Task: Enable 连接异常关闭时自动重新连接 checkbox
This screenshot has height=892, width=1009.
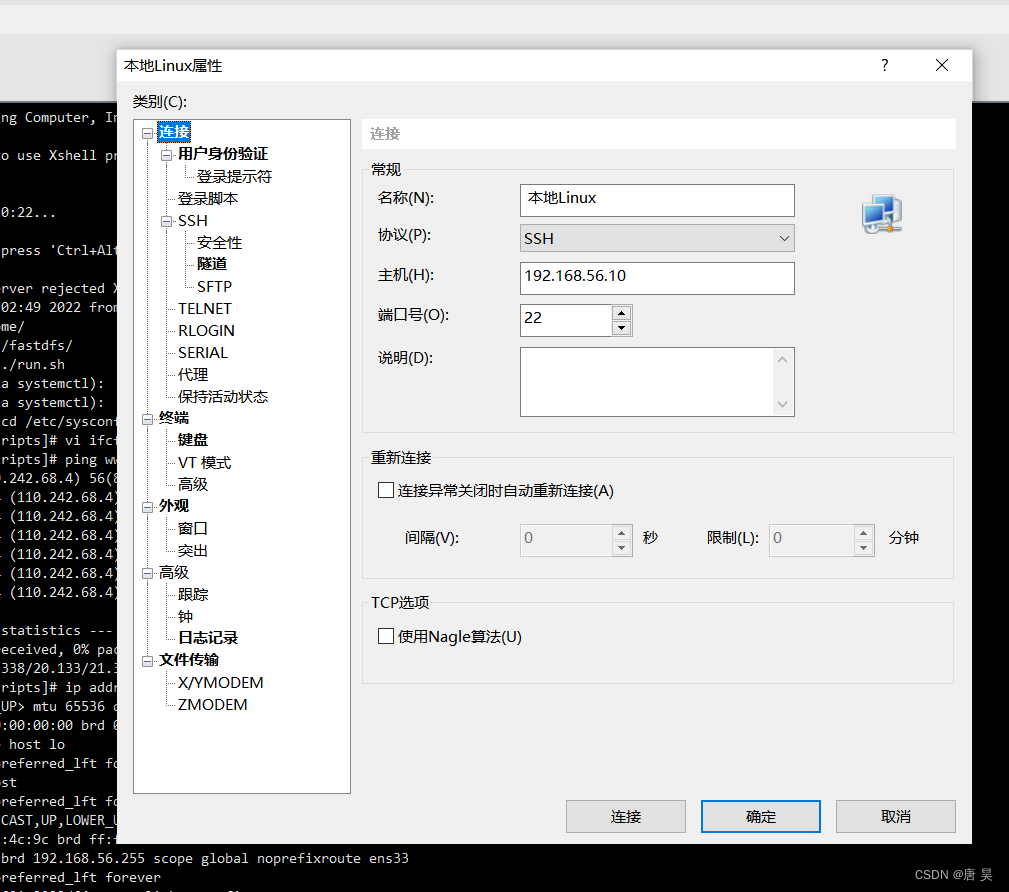Action: (x=386, y=490)
